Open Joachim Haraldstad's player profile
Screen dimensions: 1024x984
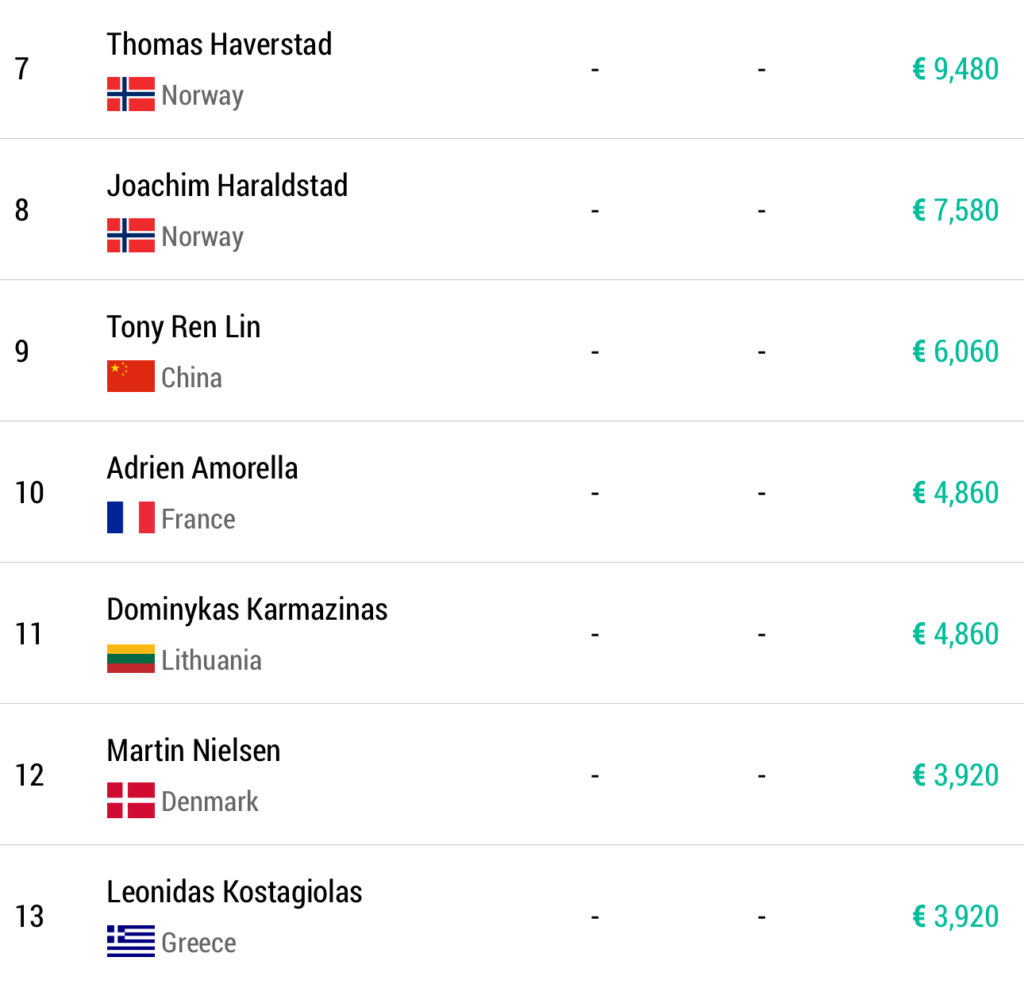coord(227,185)
